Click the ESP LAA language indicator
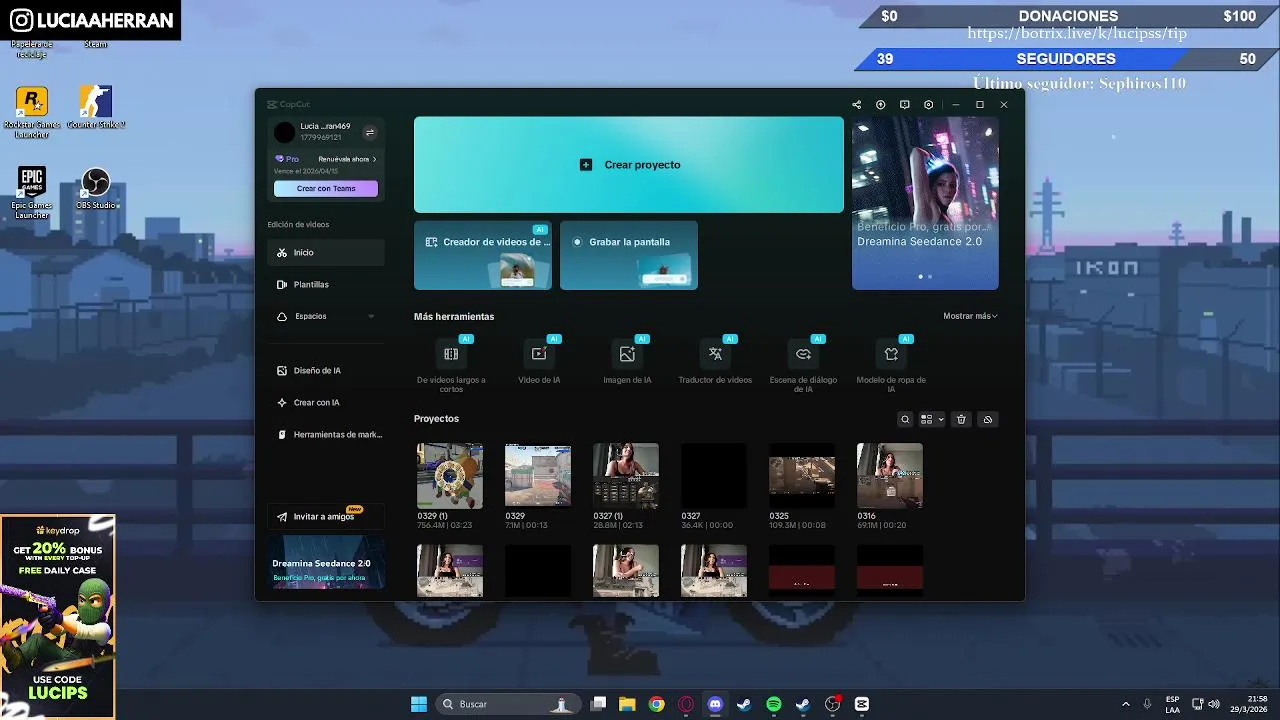The width and height of the screenshot is (1280, 720). 1172,704
